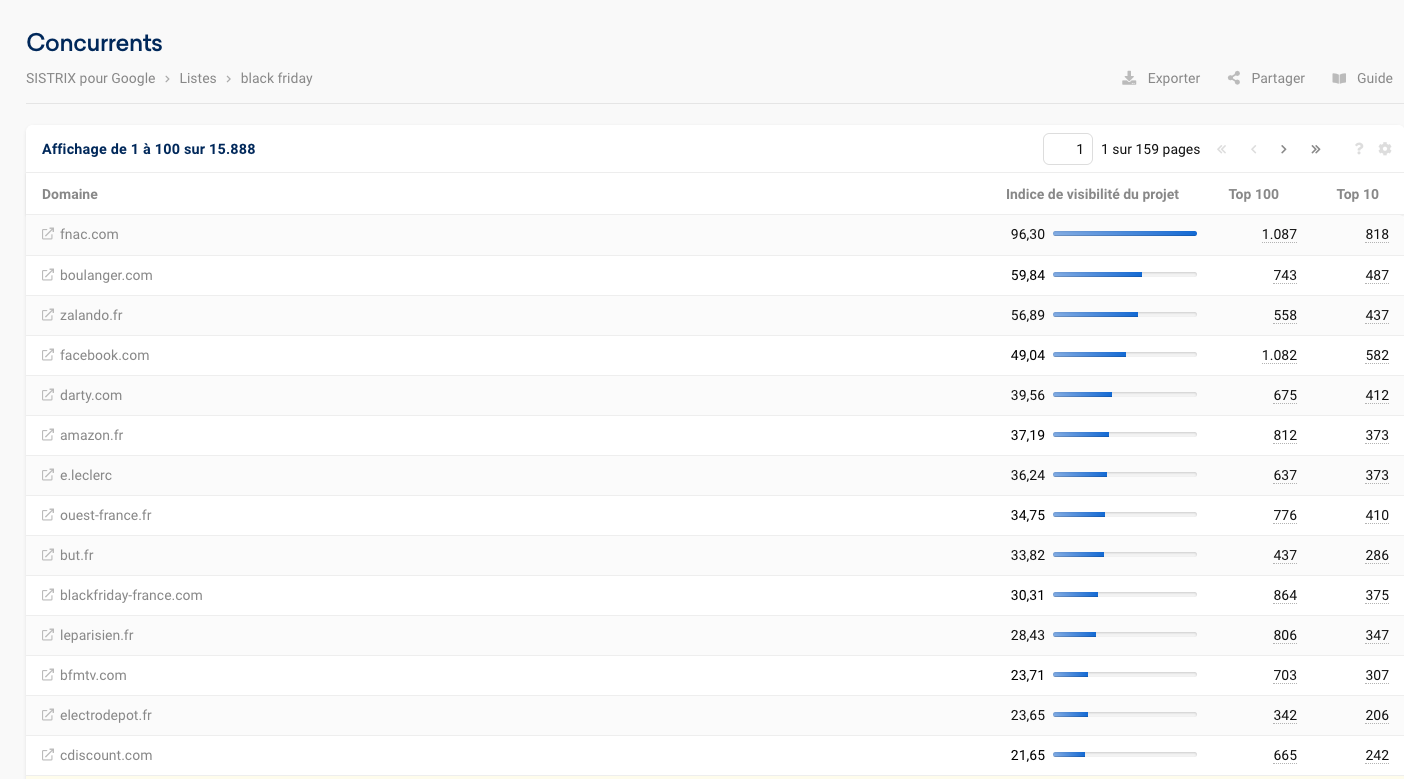Sort by Top 10 column header

coord(1357,194)
